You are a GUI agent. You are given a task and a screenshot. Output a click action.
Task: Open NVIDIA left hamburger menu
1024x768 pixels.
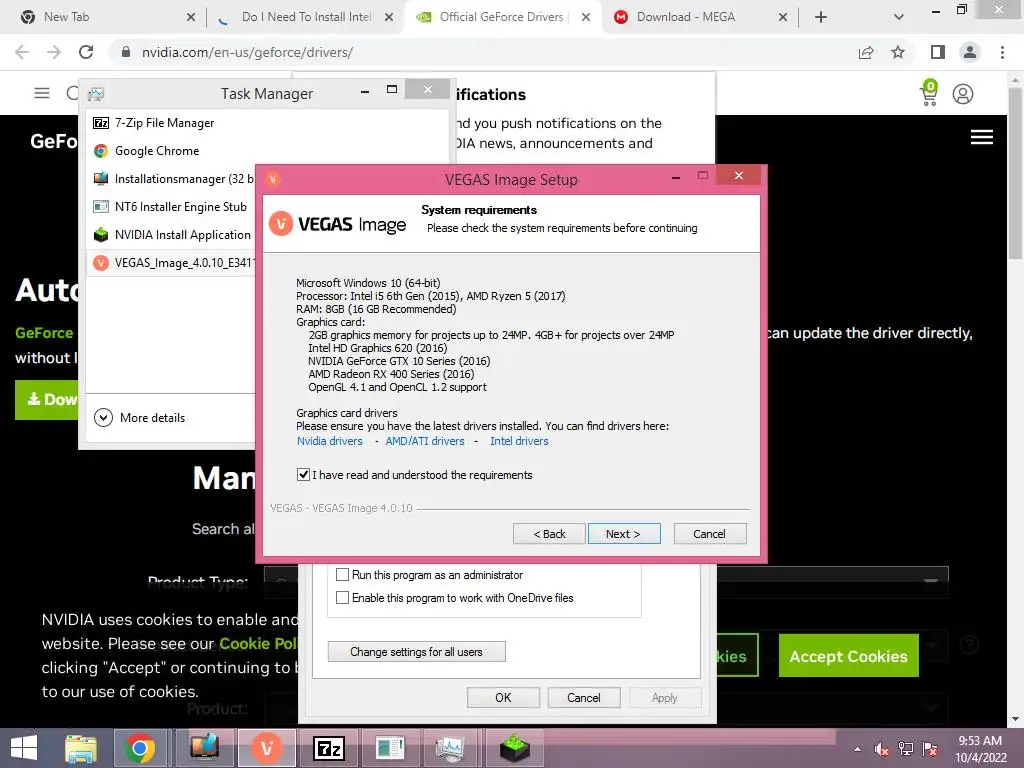click(x=42, y=93)
